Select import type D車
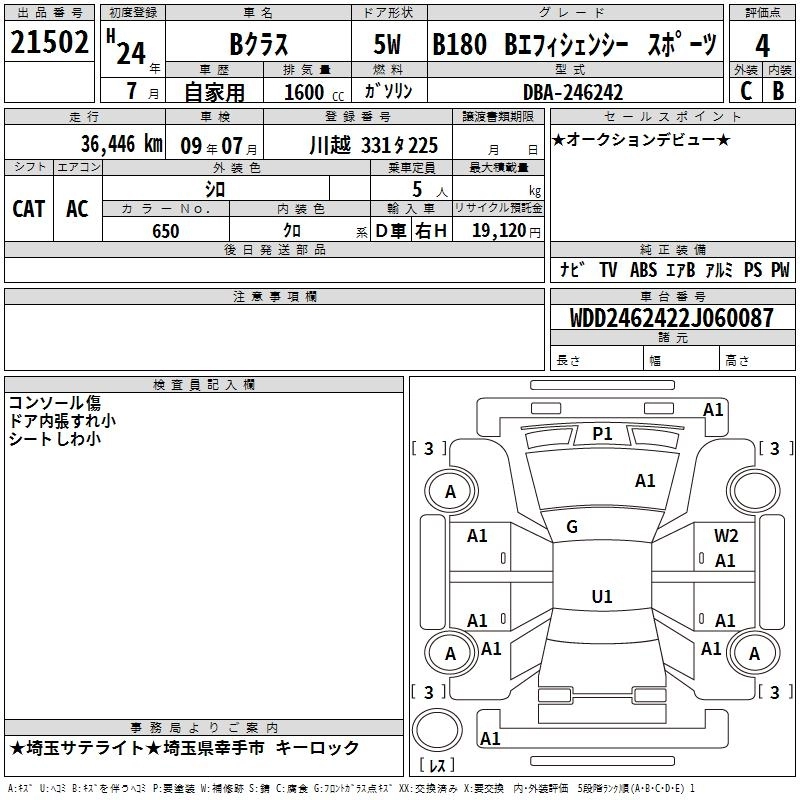The width and height of the screenshot is (800, 800). pos(391,231)
